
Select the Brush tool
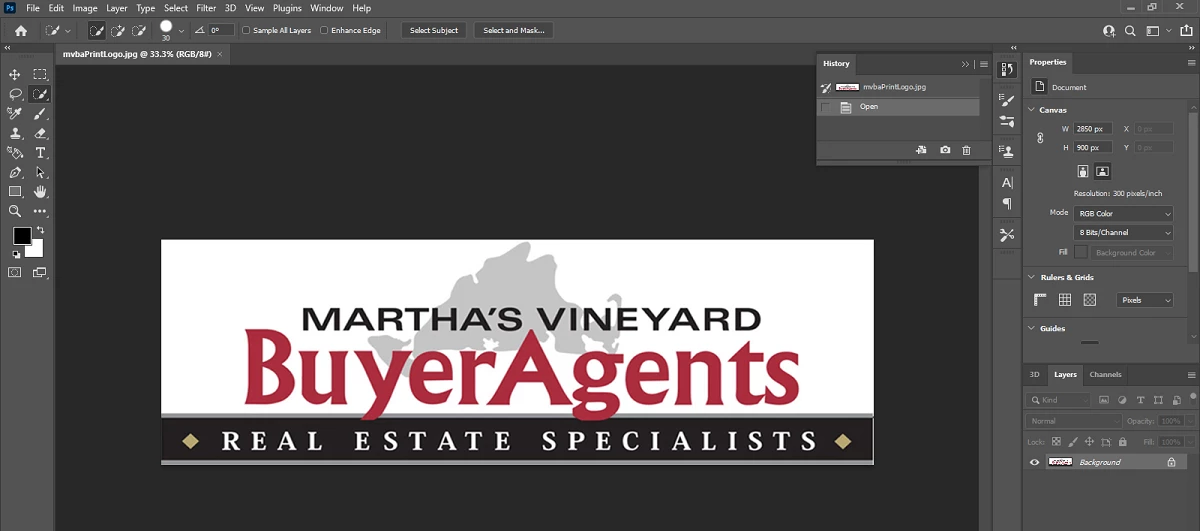[40, 114]
